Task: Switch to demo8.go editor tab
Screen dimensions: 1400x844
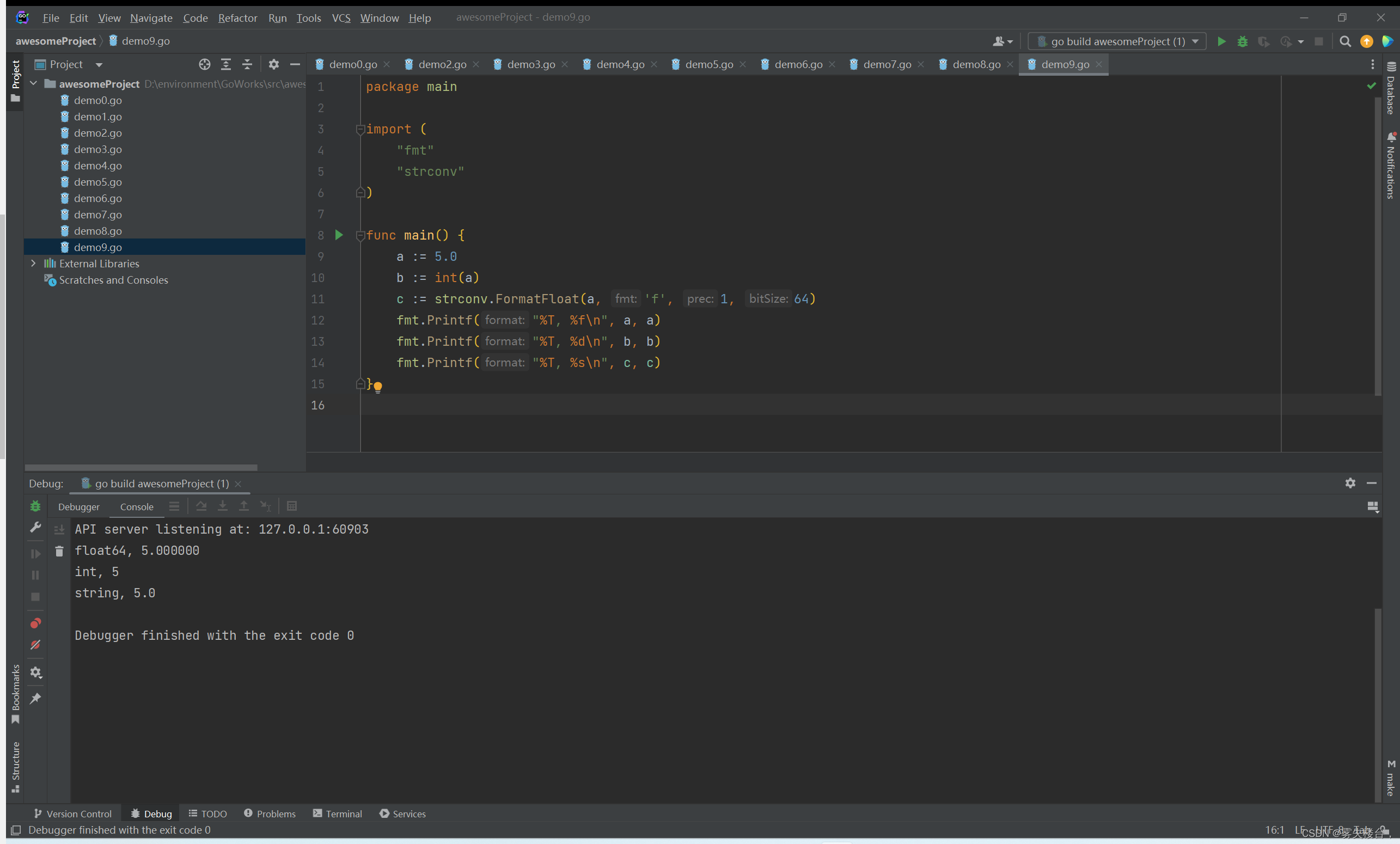Action: [976, 64]
